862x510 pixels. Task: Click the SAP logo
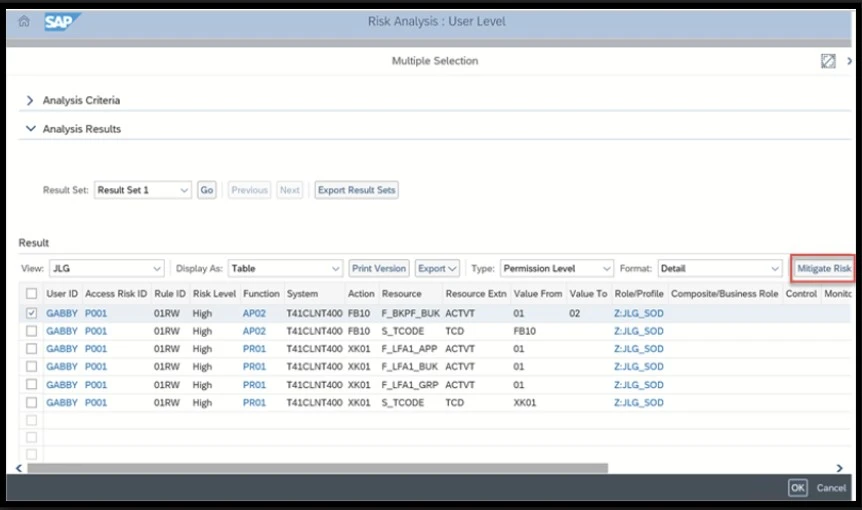62,22
